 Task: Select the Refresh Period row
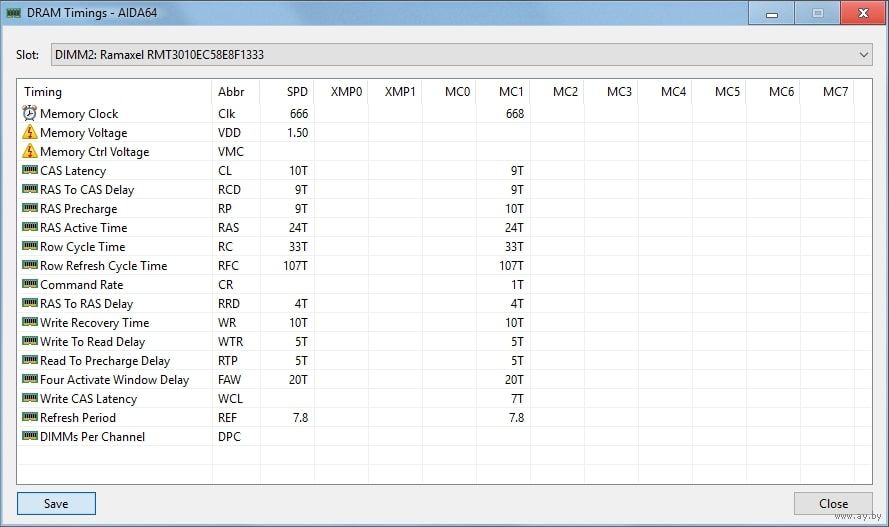click(78, 418)
